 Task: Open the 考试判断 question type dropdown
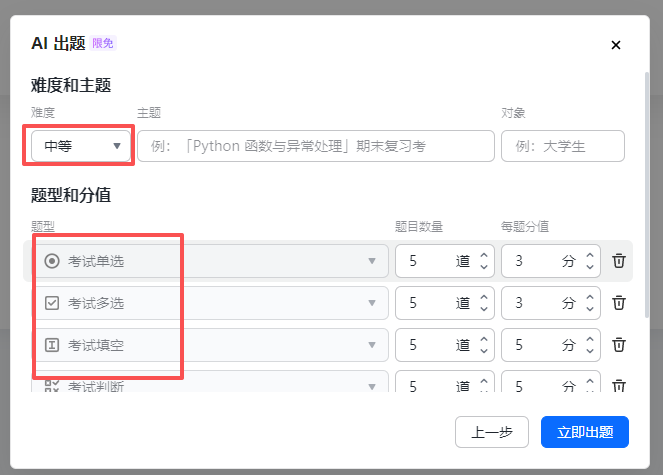[210, 382]
